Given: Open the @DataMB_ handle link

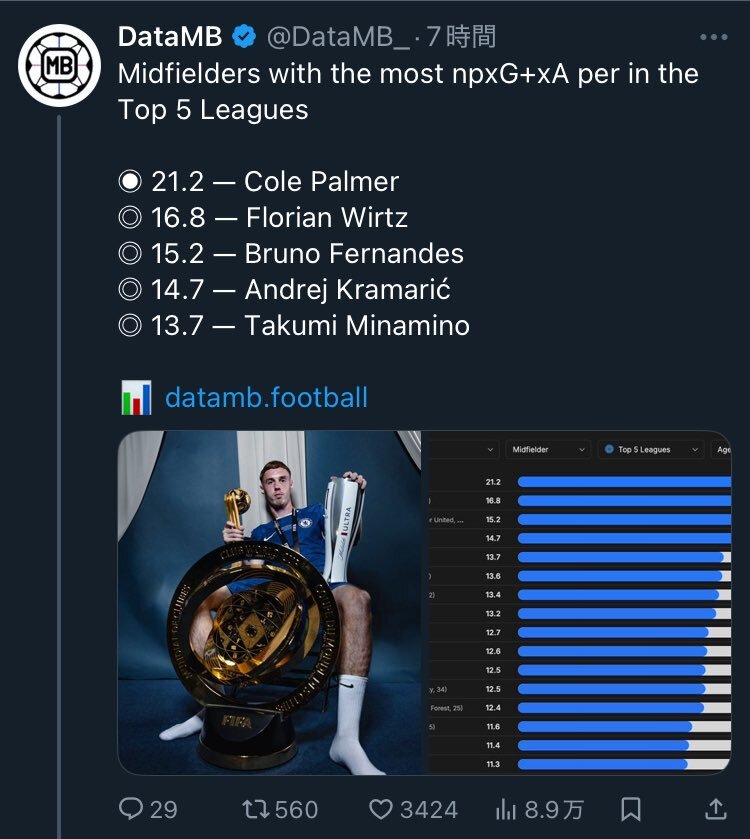Looking at the screenshot, I should tap(338, 37).
